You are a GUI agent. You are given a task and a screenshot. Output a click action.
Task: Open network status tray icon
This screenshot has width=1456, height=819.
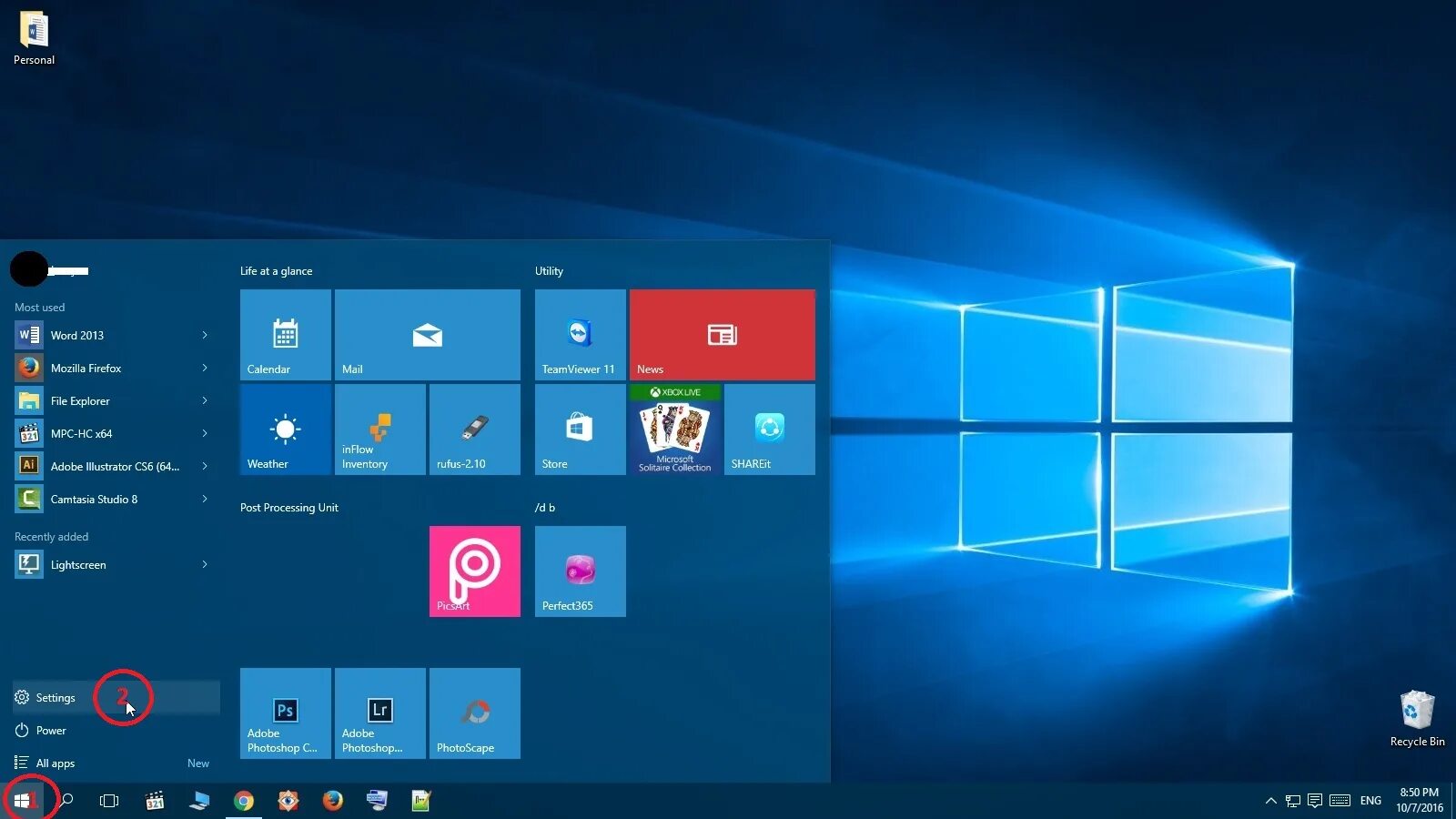tap(1292, 801)
